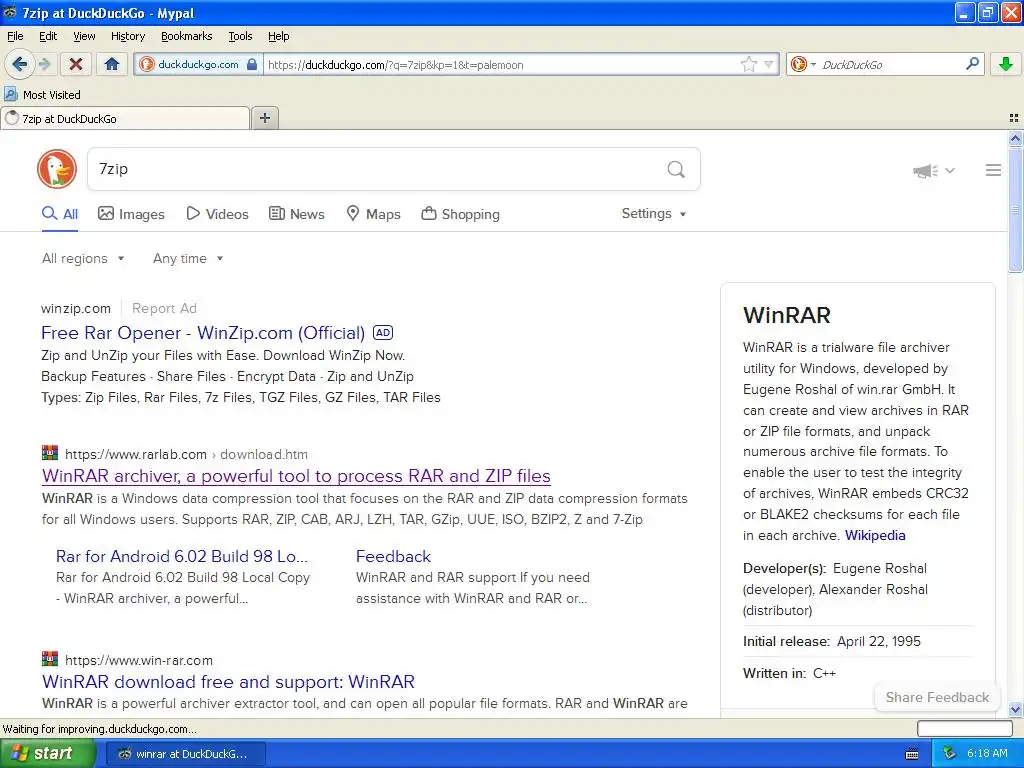Image resolution: width=1024 pixels, height=768 pixels.
Task: Submit search with the magnifier in 7zip field
Action: [676, 169]
